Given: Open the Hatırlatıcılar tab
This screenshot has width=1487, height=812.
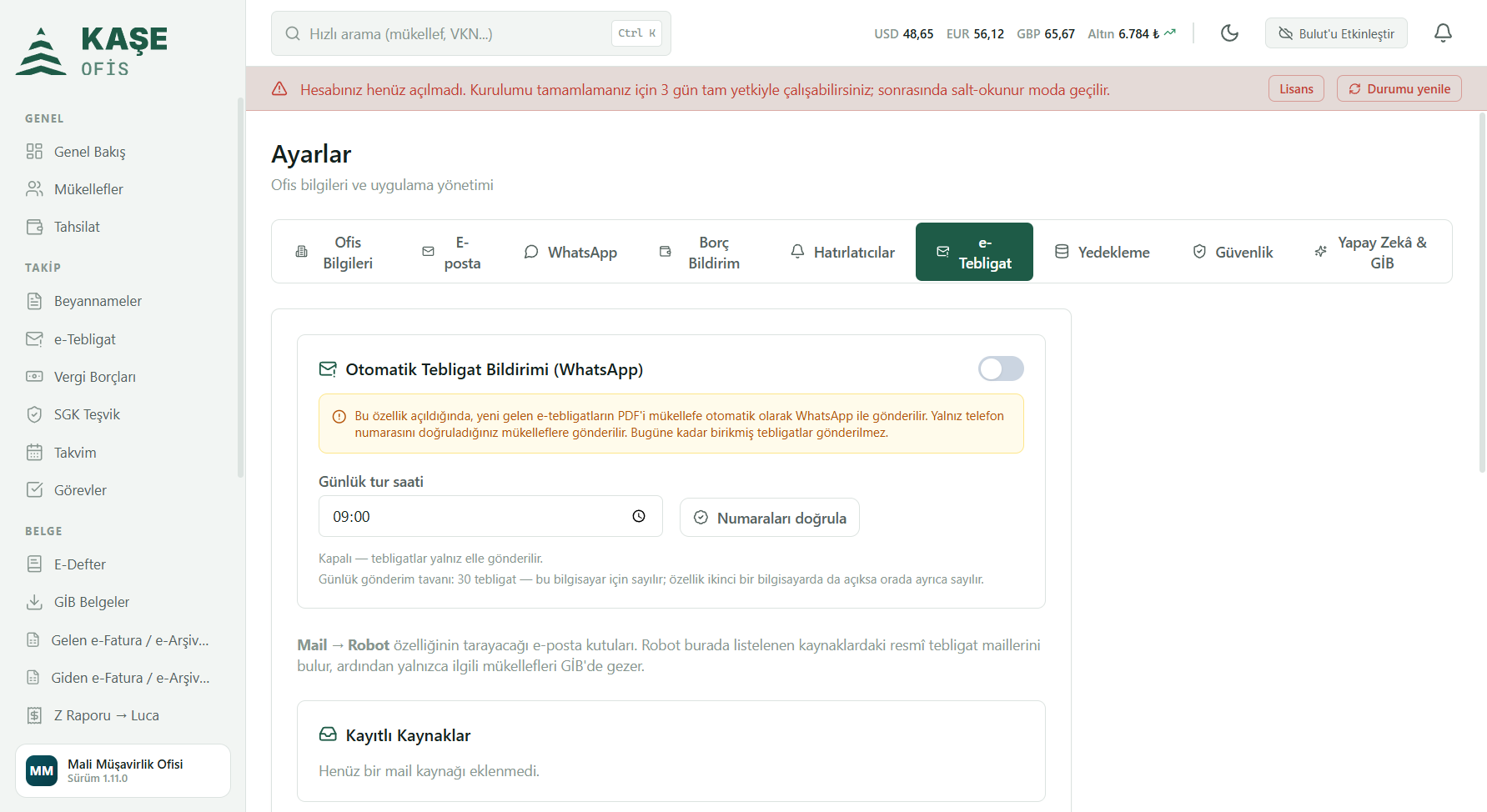Looking at the screenshot, I should (x=842, y=252).
